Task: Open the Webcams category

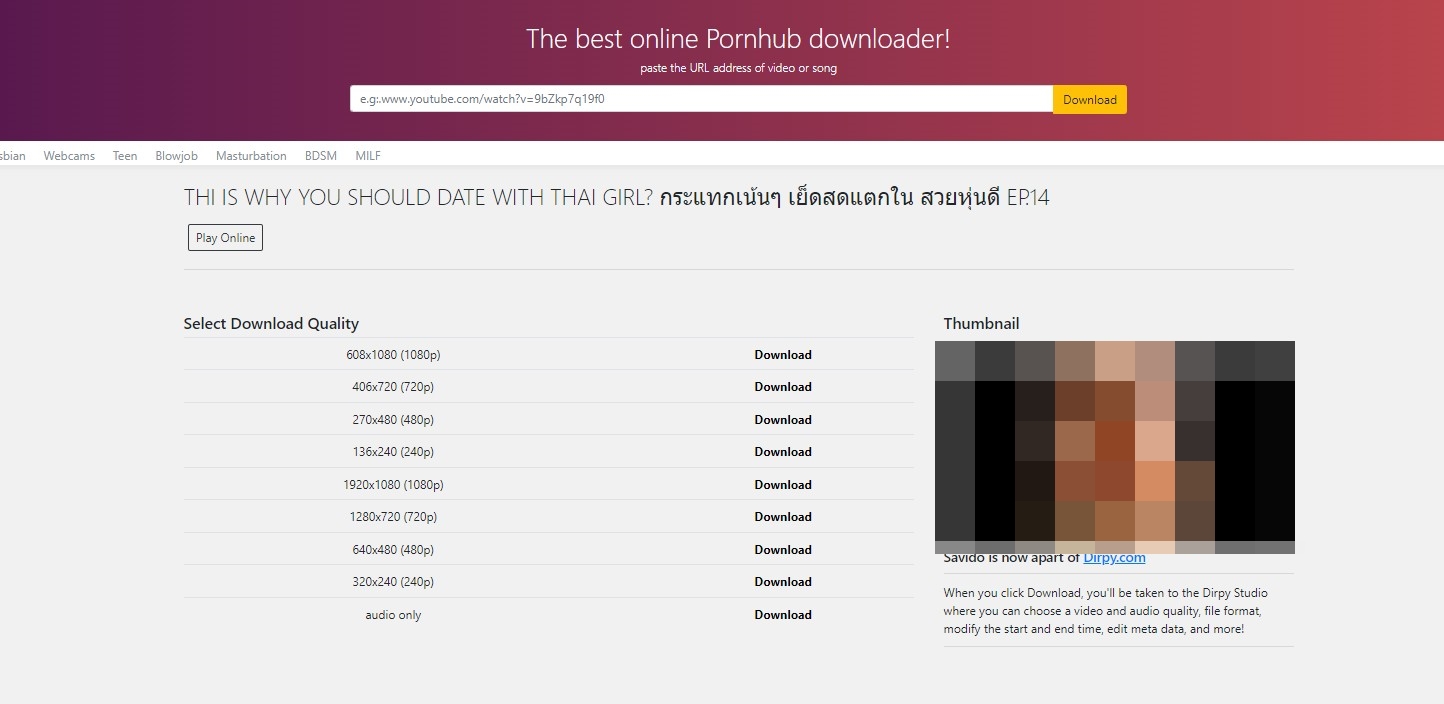Action: (69, 156)
